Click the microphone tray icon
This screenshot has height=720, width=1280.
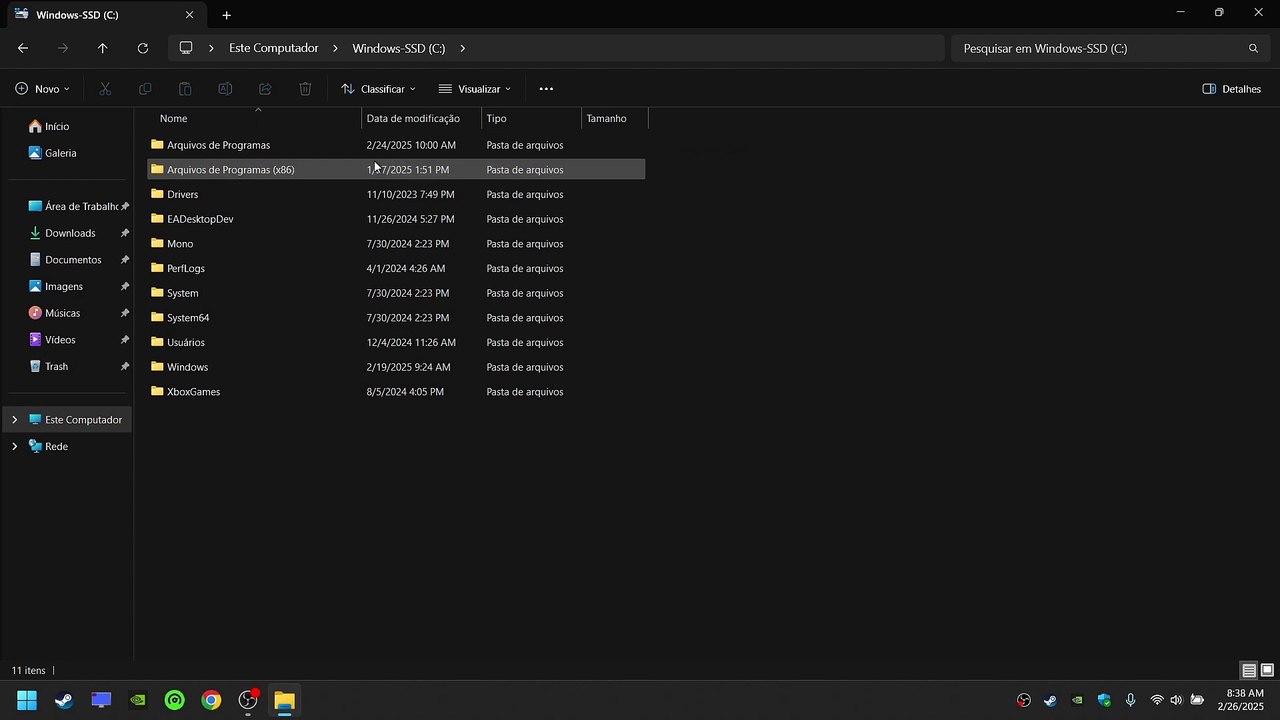coord(1130,700)
